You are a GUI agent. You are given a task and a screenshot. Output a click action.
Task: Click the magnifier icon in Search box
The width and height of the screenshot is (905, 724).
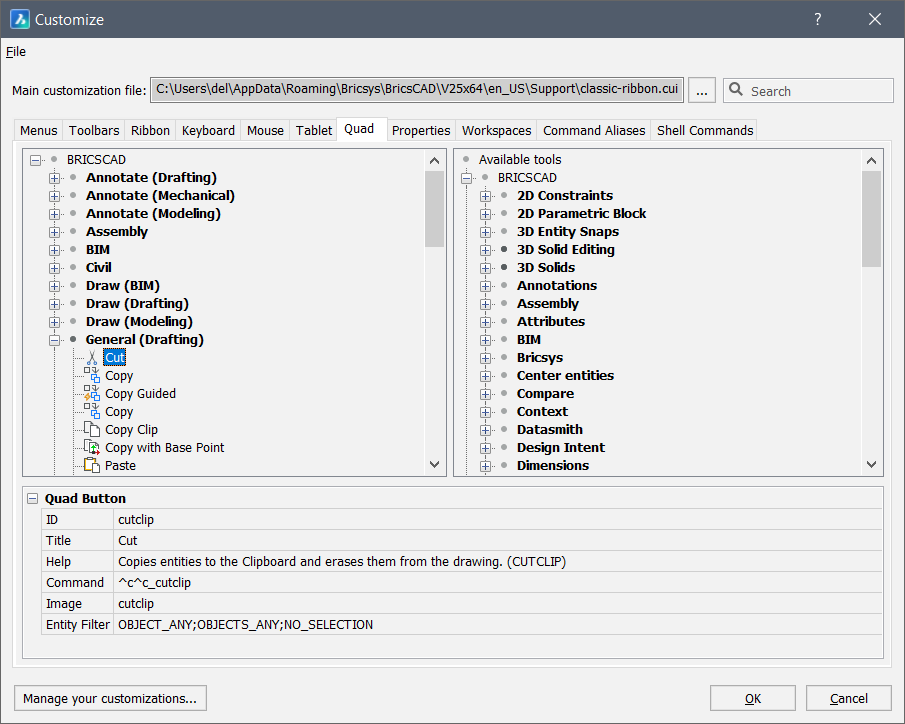[x=737, y=91]
